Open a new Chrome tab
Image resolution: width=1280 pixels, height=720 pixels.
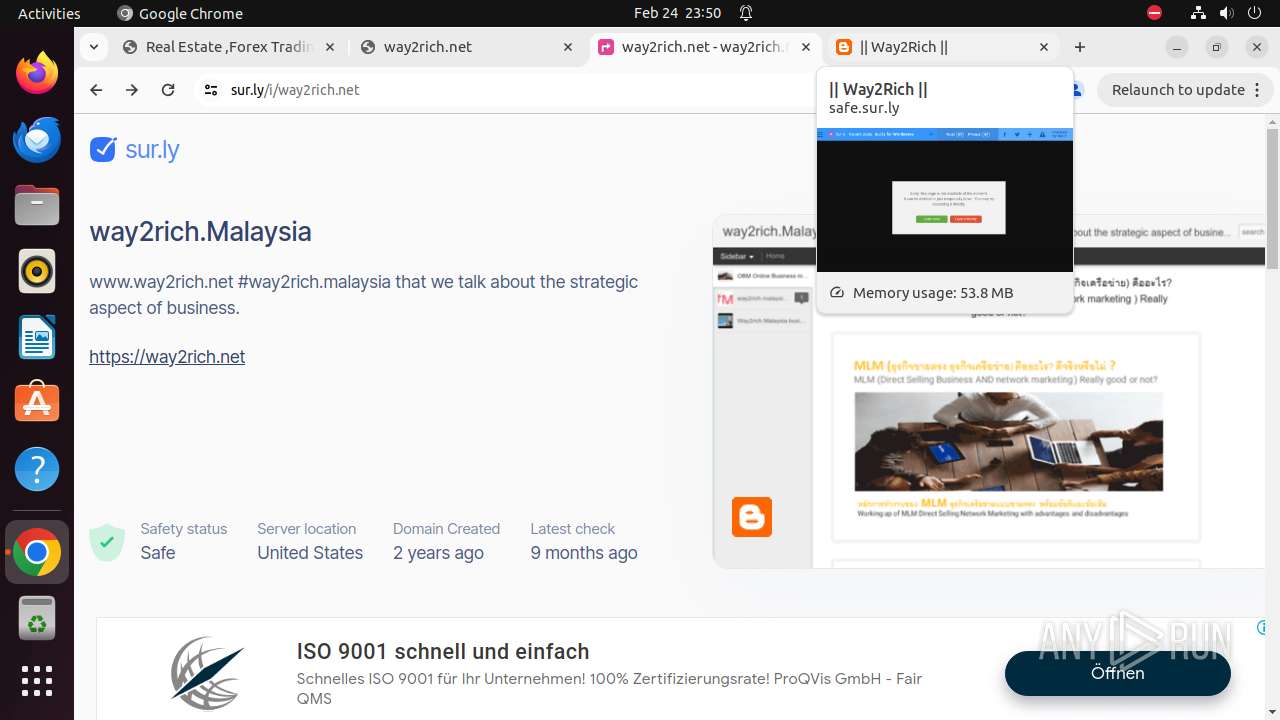(1080, 47)
